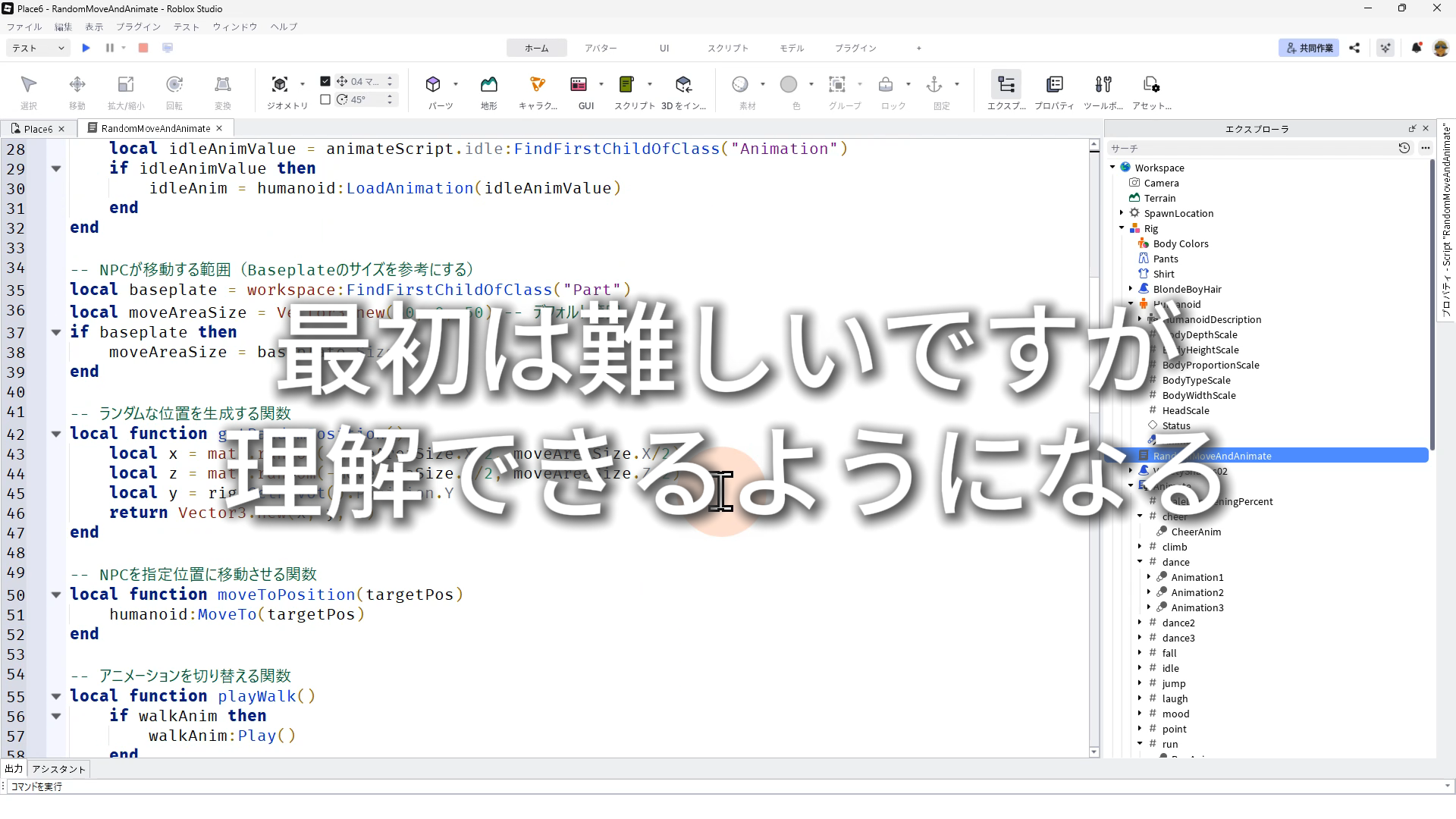Click the Character (キャラク) icon
The width and height of the screenshot is (1456, 819).
(538, 84)
